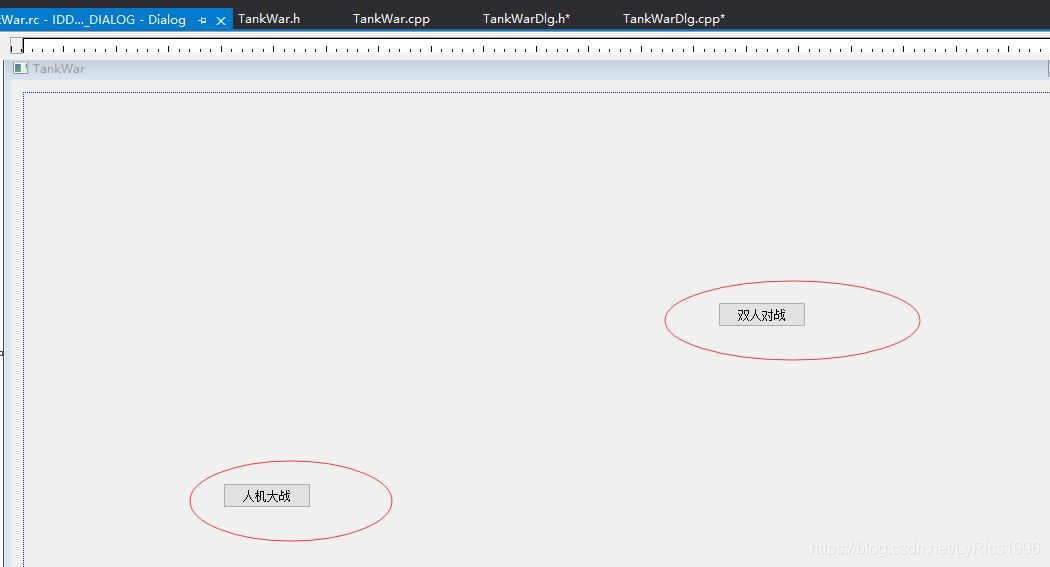Screen dimensions: 1050x567
Task: Open the TankWar.cpp tab
Action: (391, 19)
